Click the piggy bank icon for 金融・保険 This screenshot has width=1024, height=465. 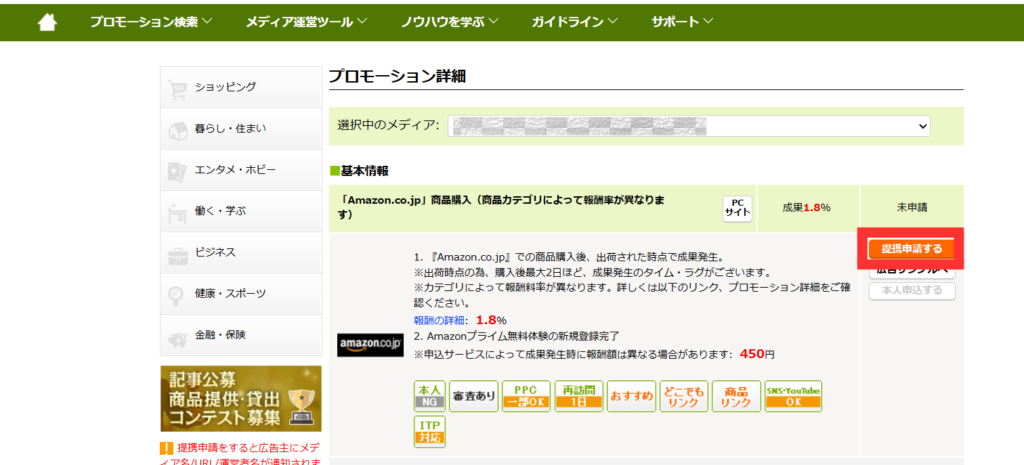click(x=178, y=338)
